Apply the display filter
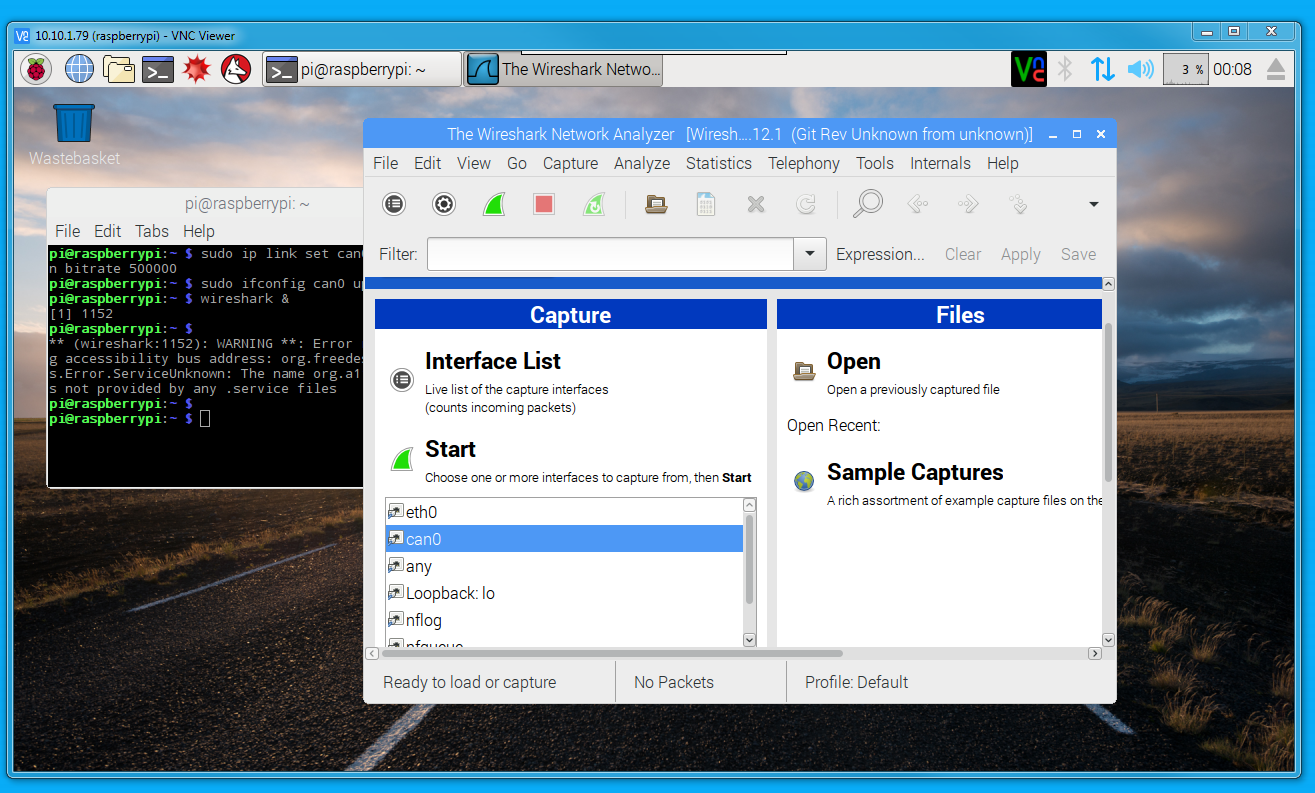 pos(1021,254)
